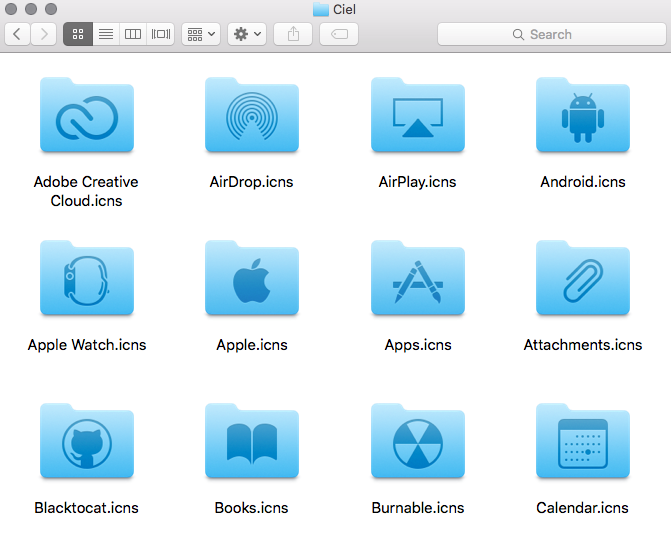Viewport: 671px width, 553px height.
Task: Click the Edit Tags button
Action: tap(339, 34)
